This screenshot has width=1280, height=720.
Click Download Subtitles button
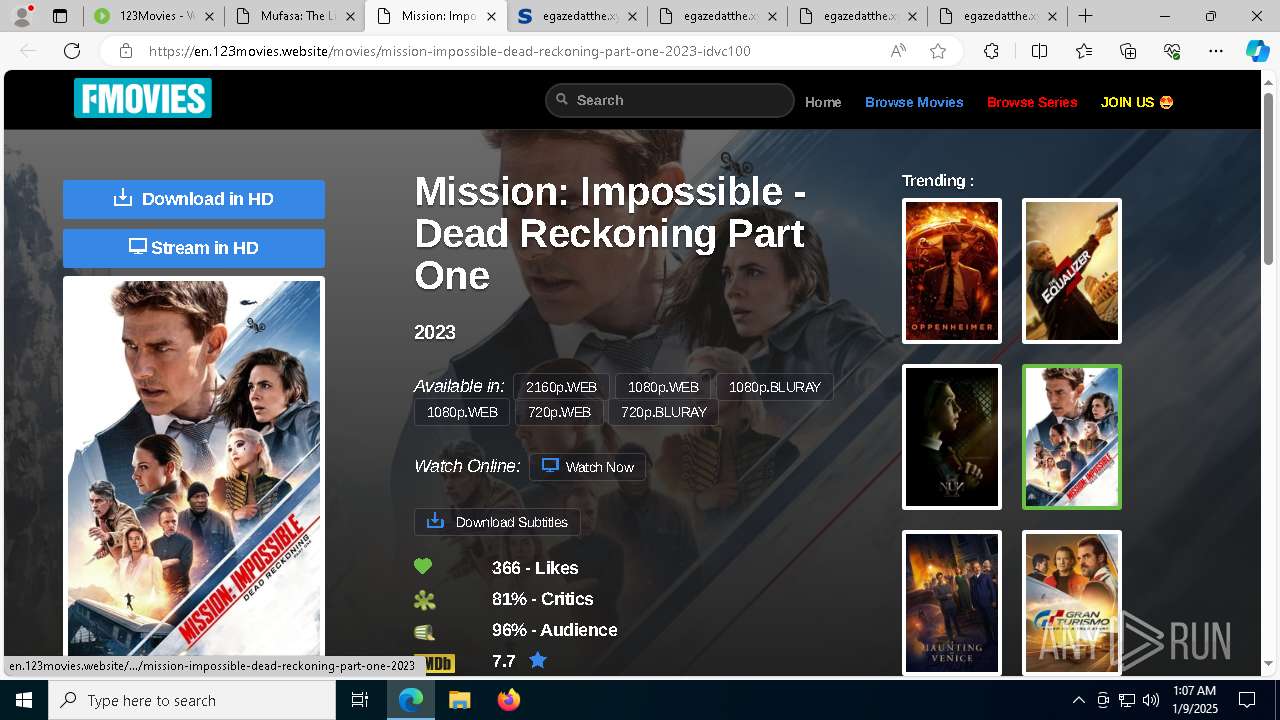click(497, 522)
